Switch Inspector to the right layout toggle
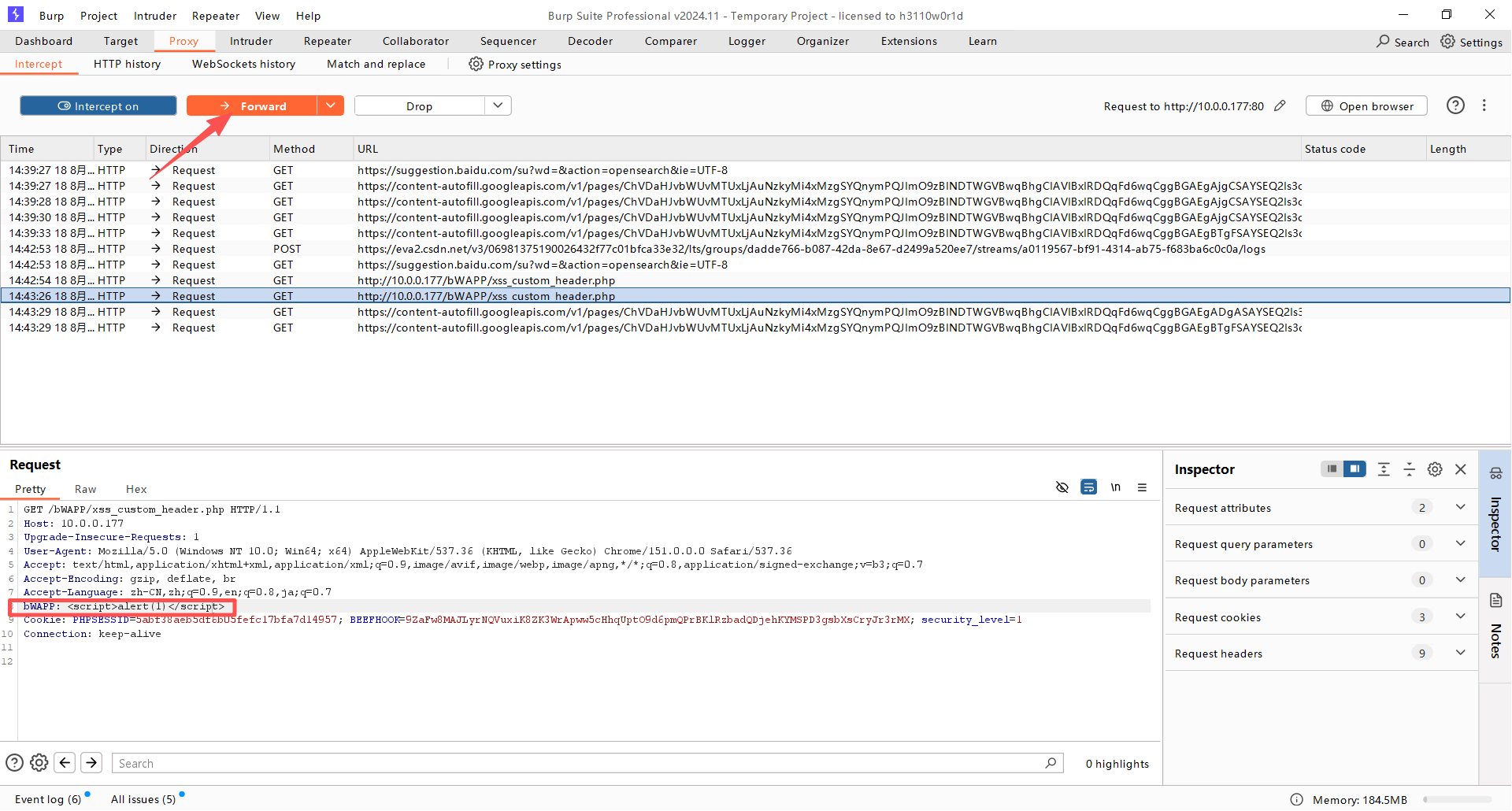The height and width of the screenshot is (811, 1512). pos(1354,469)
